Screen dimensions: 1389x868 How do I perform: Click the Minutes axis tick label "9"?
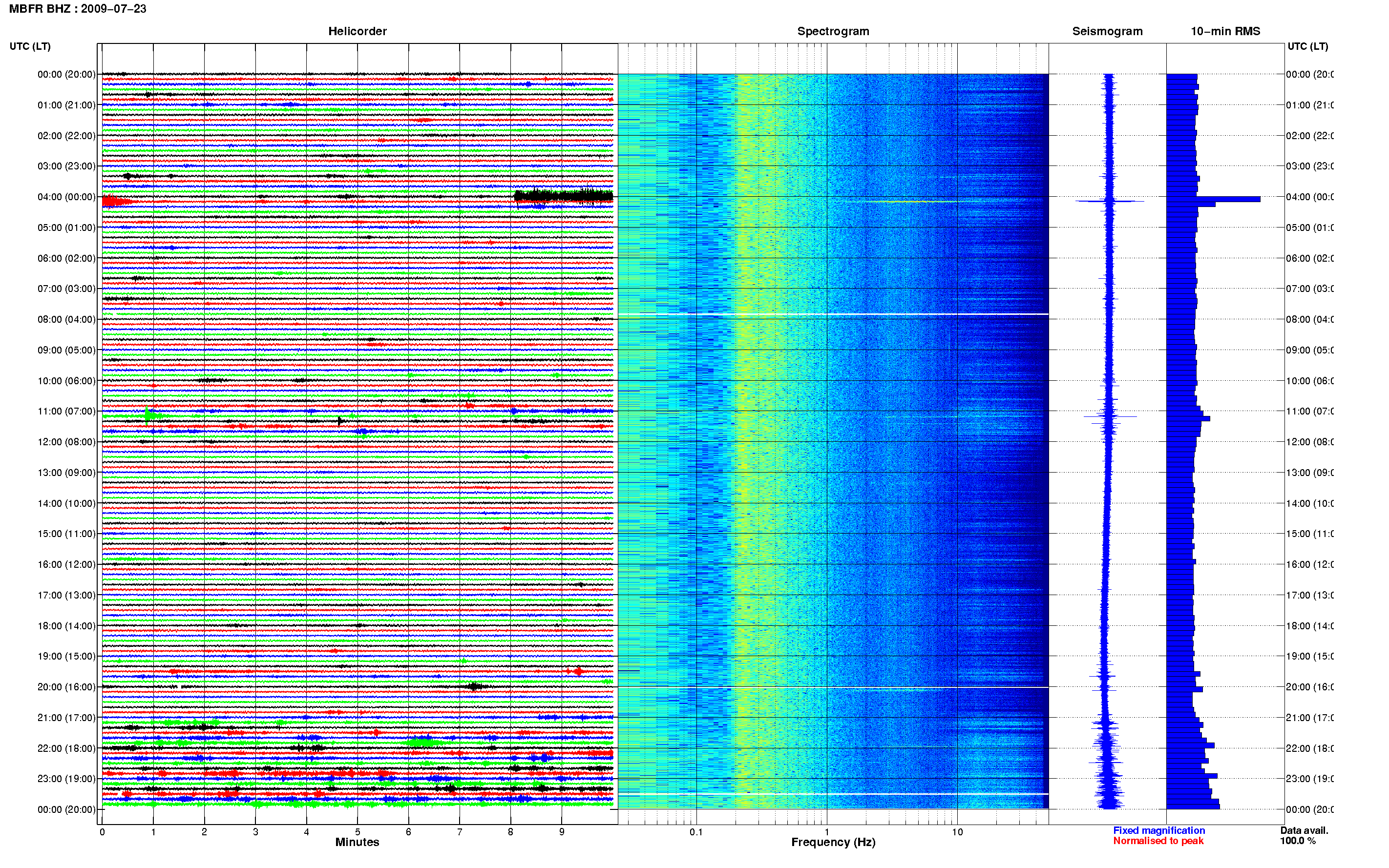click(x=562, y=832)
